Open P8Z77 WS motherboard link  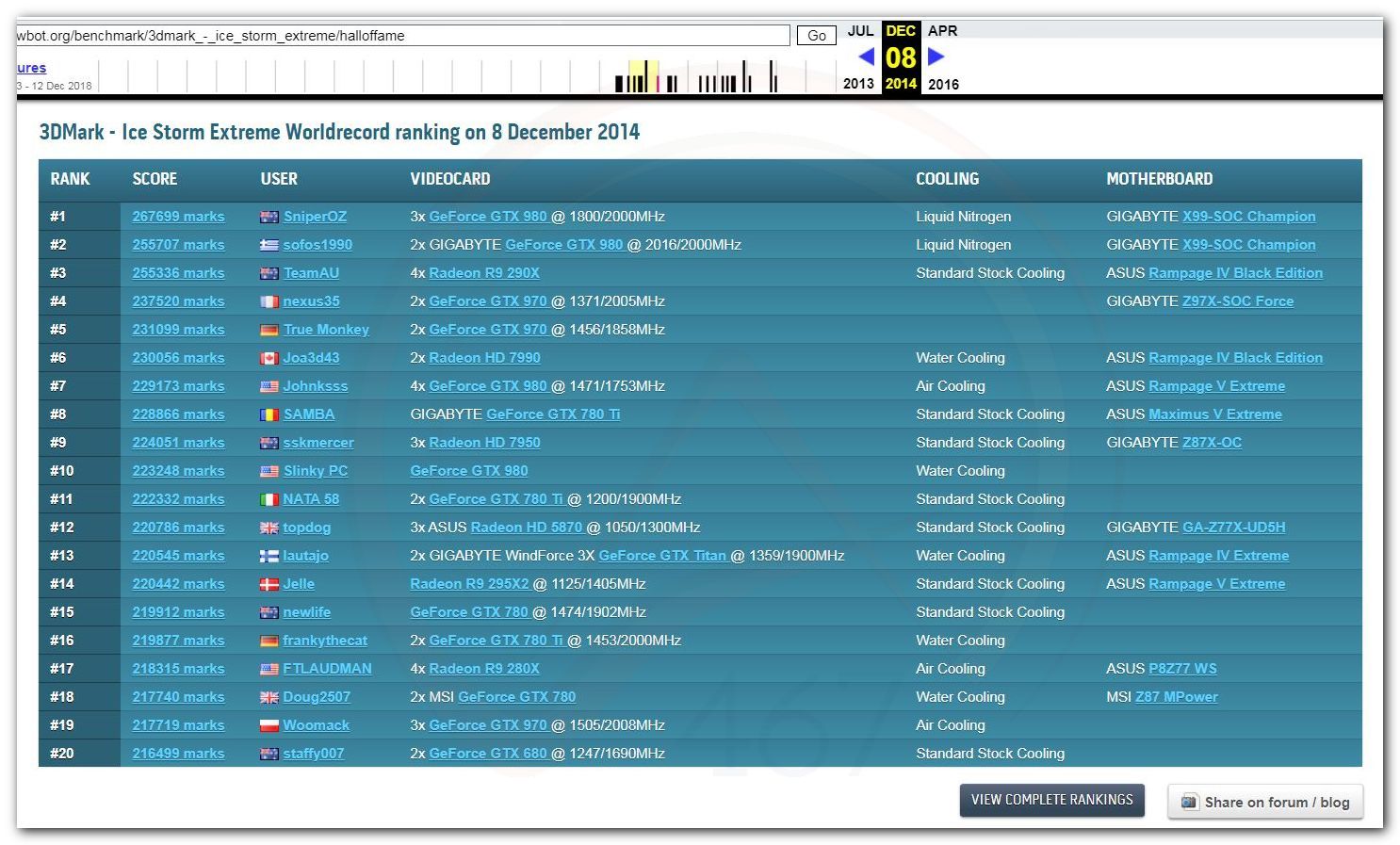coord(1182,669)
